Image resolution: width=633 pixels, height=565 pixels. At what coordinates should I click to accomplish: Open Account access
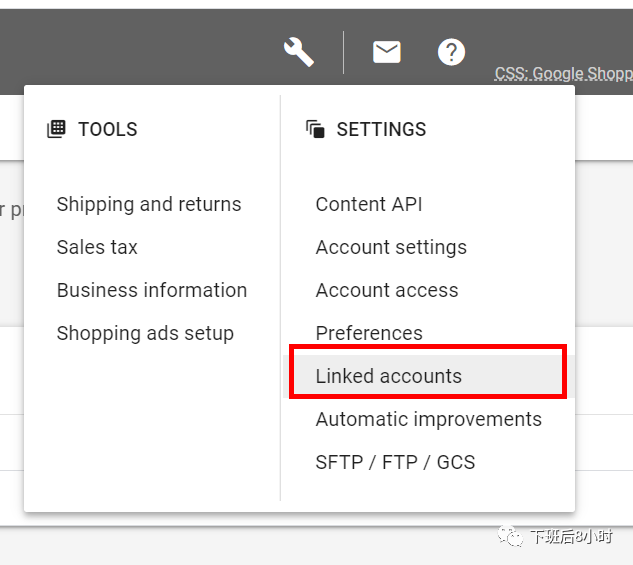pyautogui.click(x=387, y=290)
